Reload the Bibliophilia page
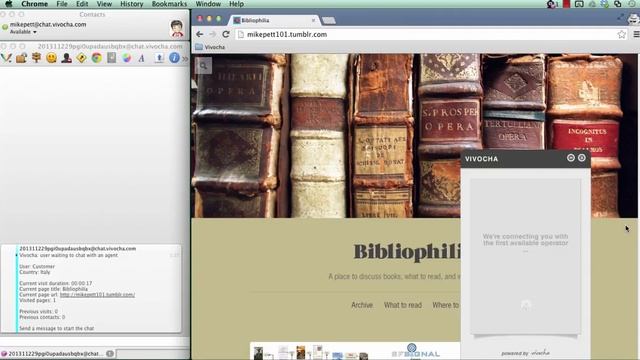 click(x=226, y=34)
